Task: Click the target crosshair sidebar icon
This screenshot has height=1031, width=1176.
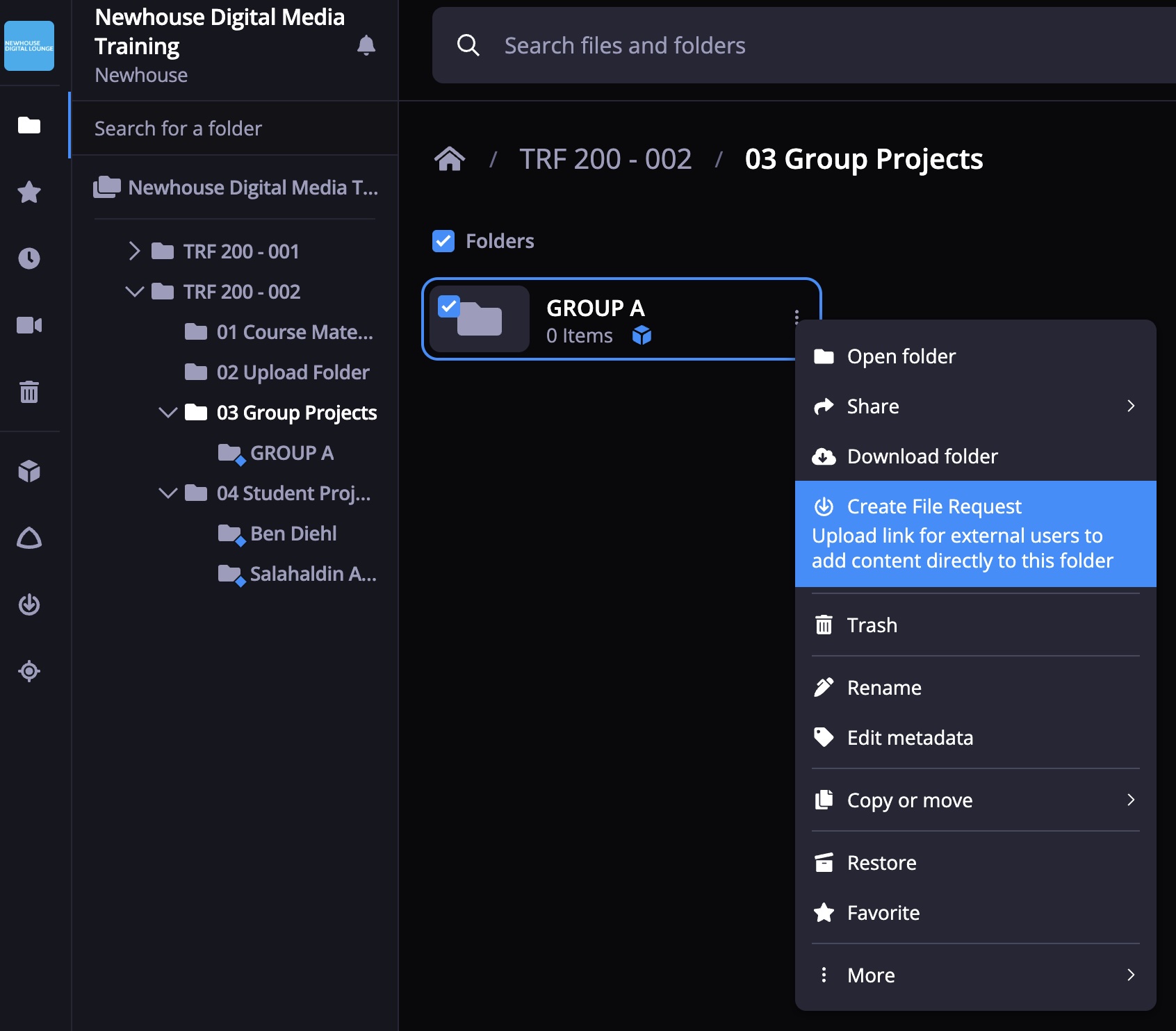Action: tap(29, 671)
